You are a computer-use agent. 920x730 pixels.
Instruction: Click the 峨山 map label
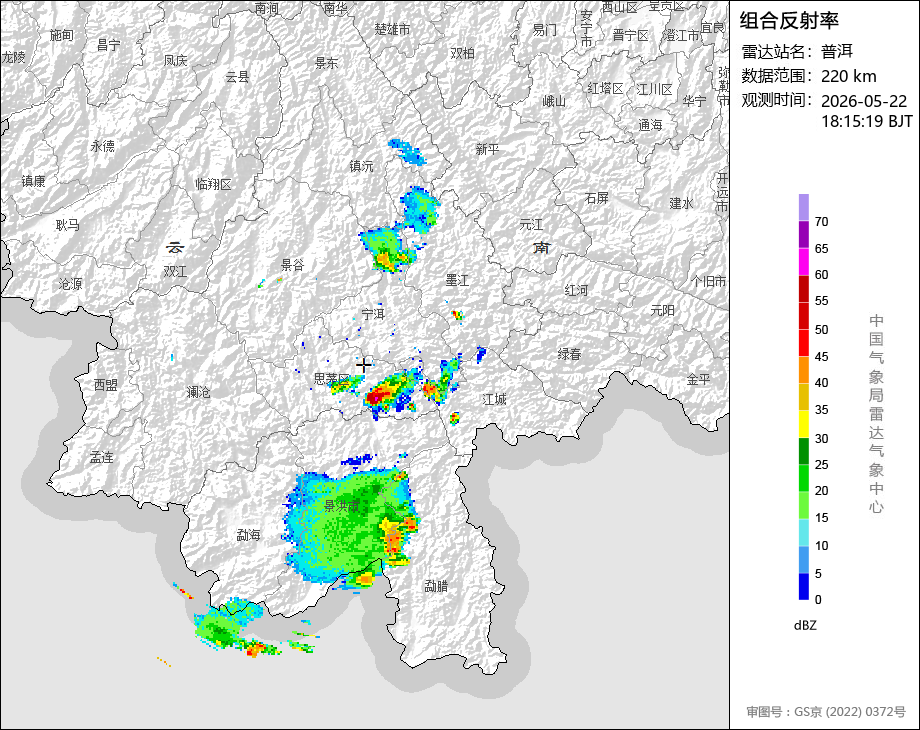tap(554, 101)
